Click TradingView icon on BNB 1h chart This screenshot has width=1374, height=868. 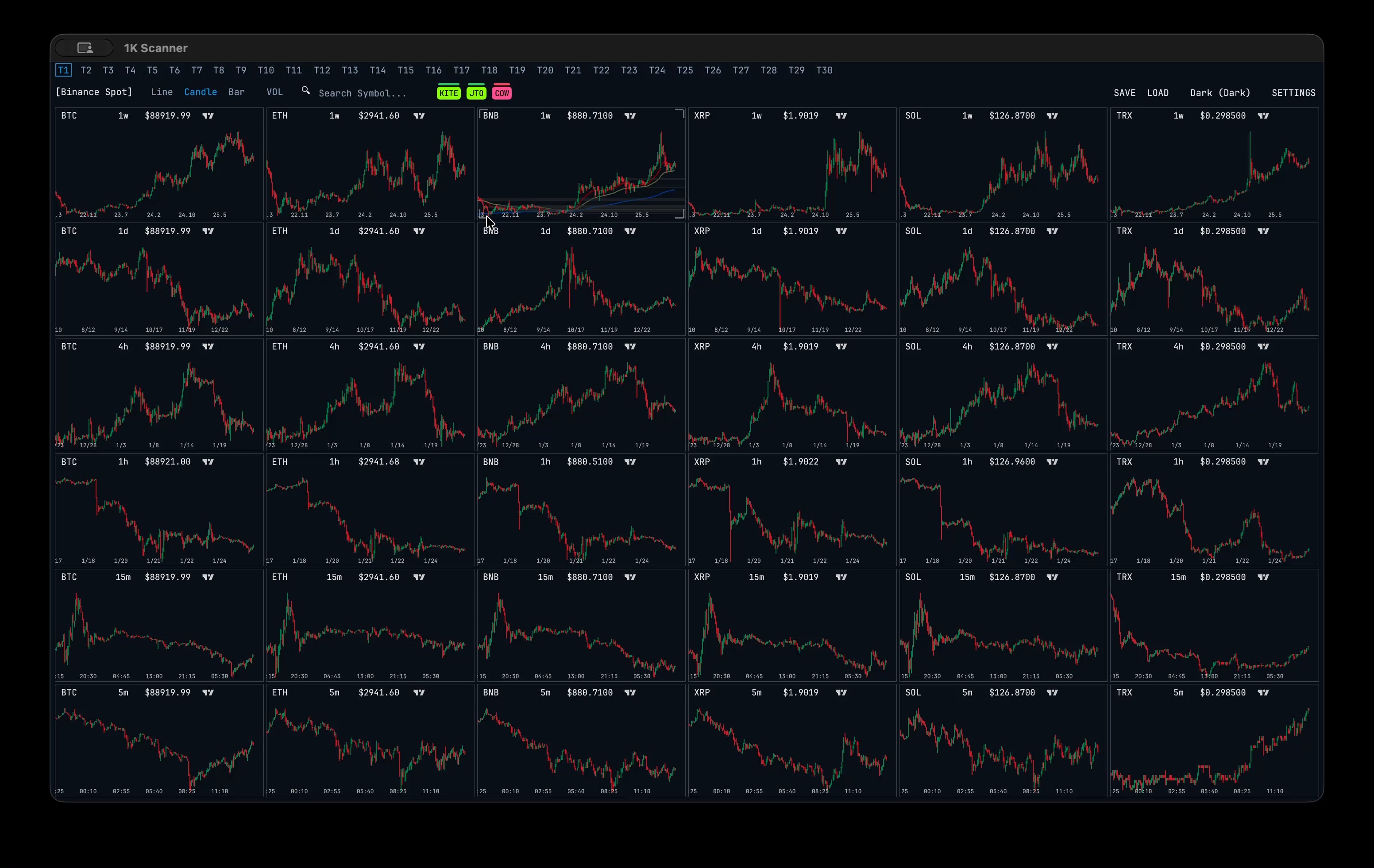pos(630,462)
